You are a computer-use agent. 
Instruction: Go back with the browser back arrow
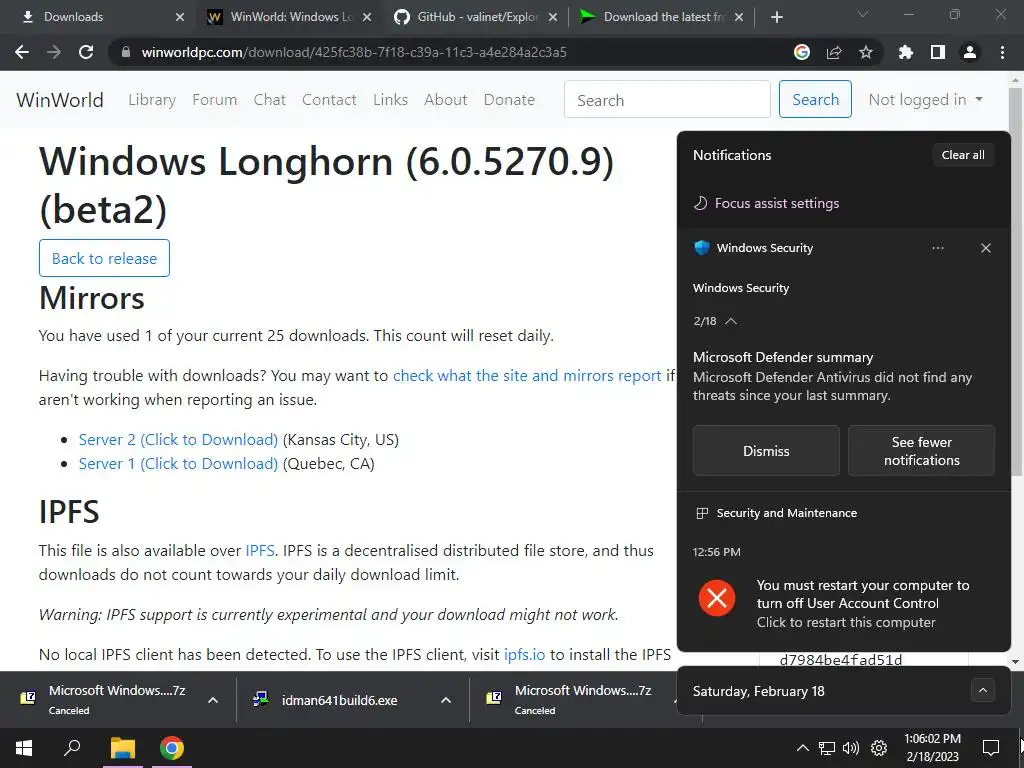click(x=22, y=52)
